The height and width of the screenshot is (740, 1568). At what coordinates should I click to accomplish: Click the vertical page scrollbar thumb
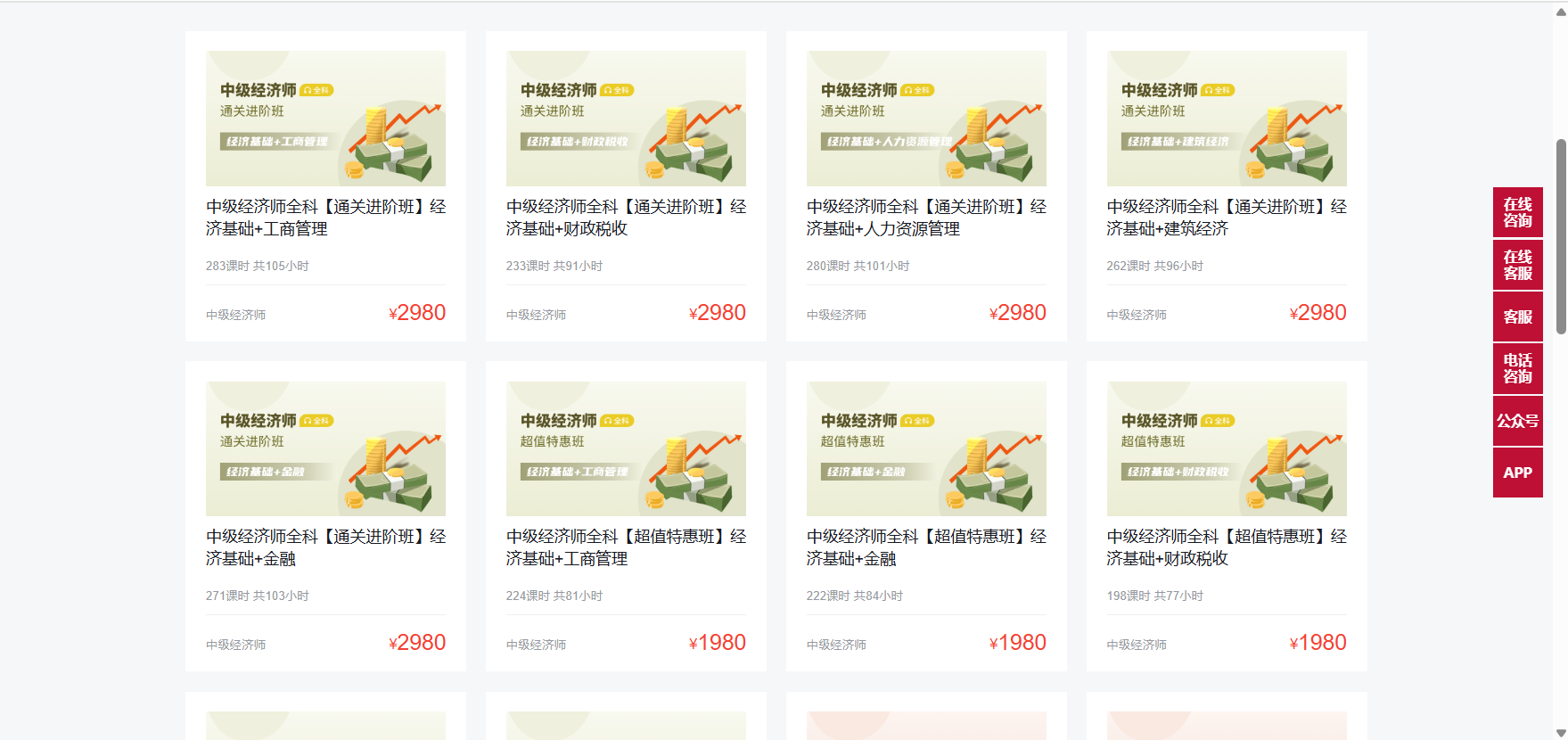coord(1561,236)
